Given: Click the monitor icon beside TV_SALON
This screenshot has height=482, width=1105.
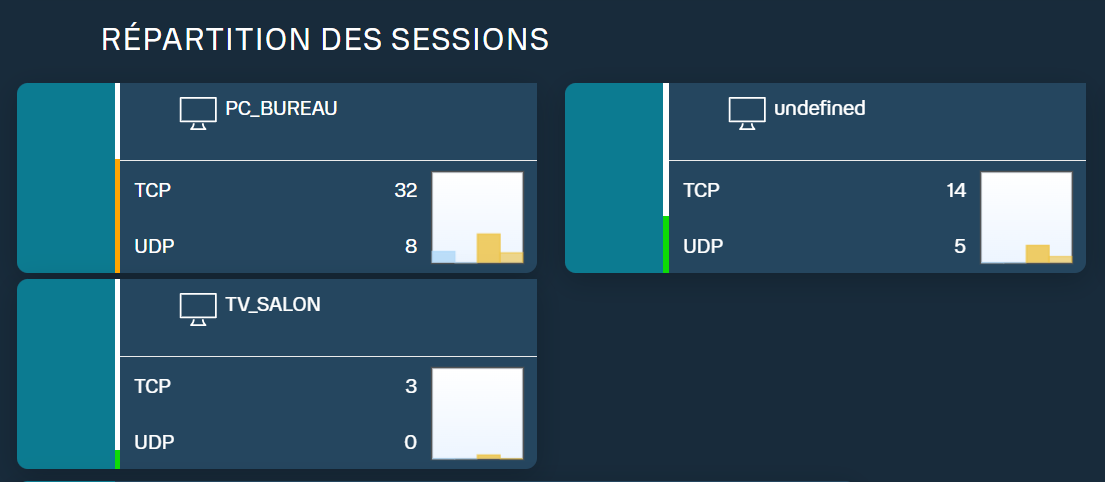Looking at the screenshot, I should 198,310.
